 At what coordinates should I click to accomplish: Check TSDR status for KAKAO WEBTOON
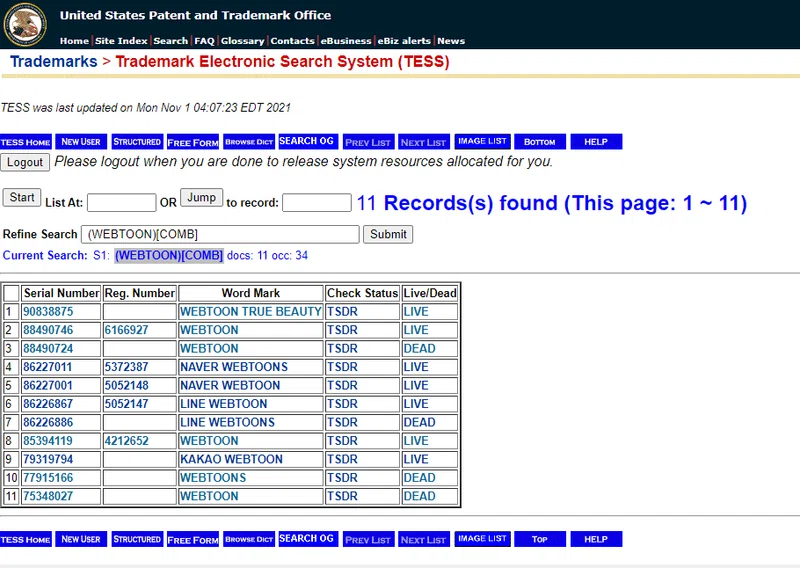(x=342, y=459)
